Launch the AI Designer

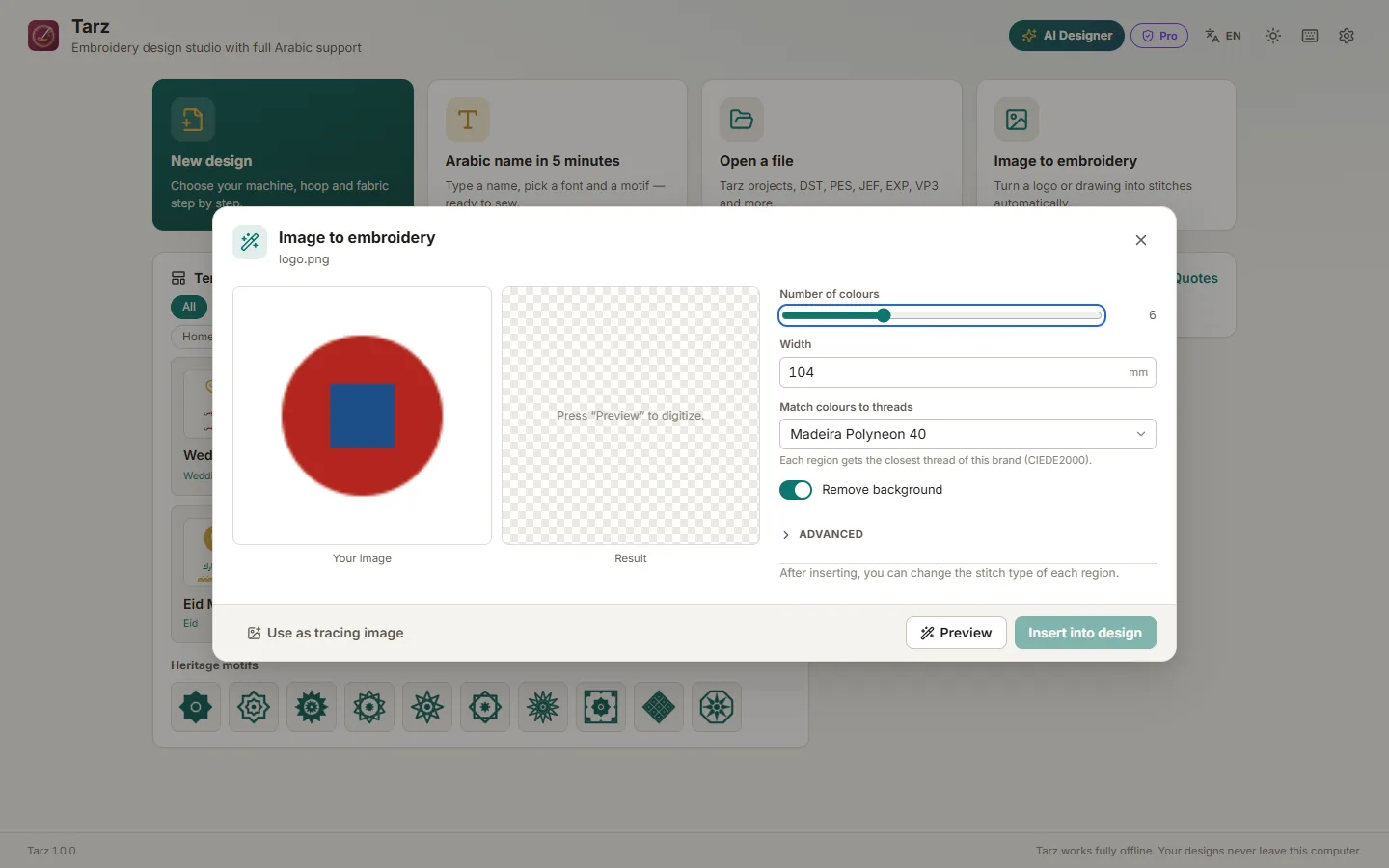pos(1066,36)
